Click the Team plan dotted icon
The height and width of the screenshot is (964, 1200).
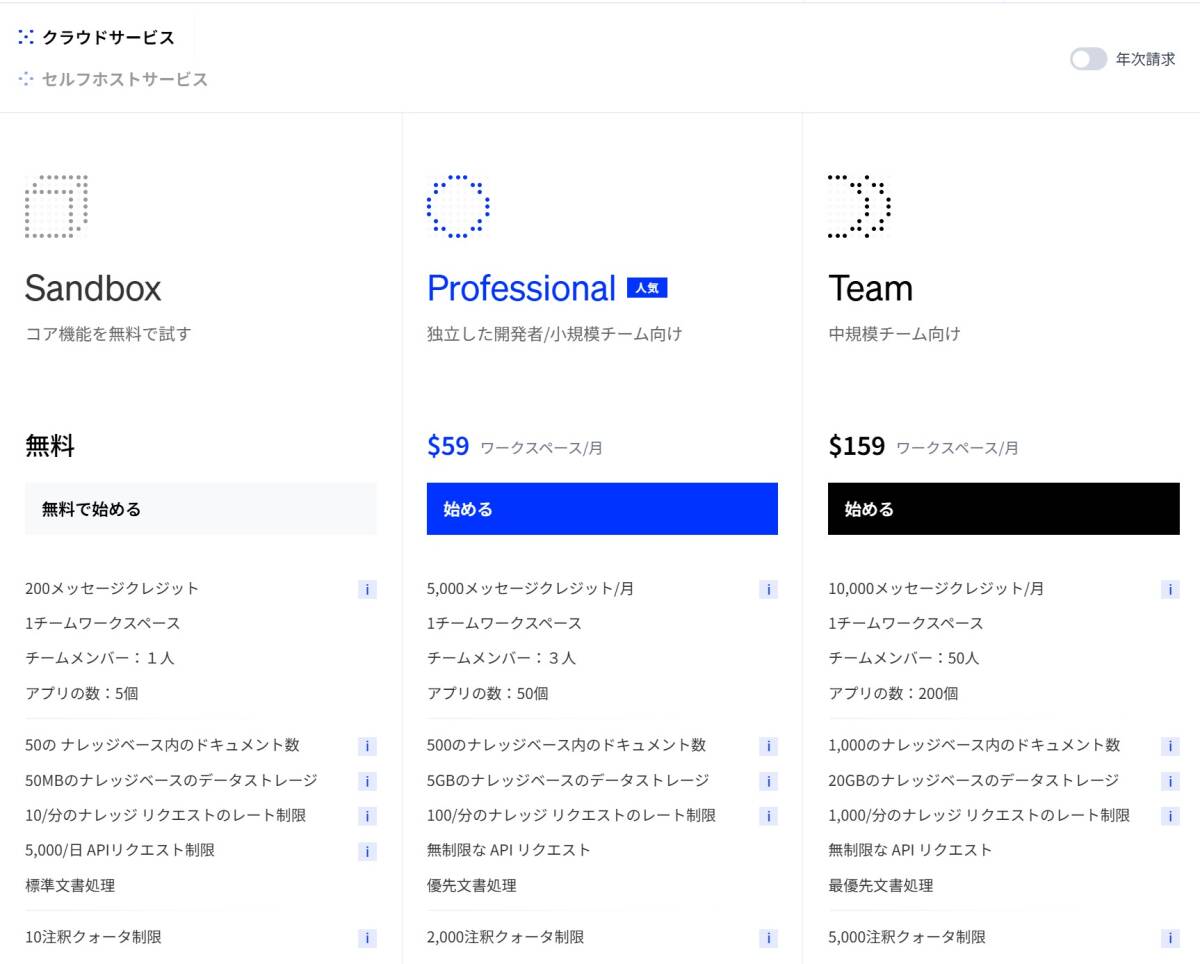860,206
